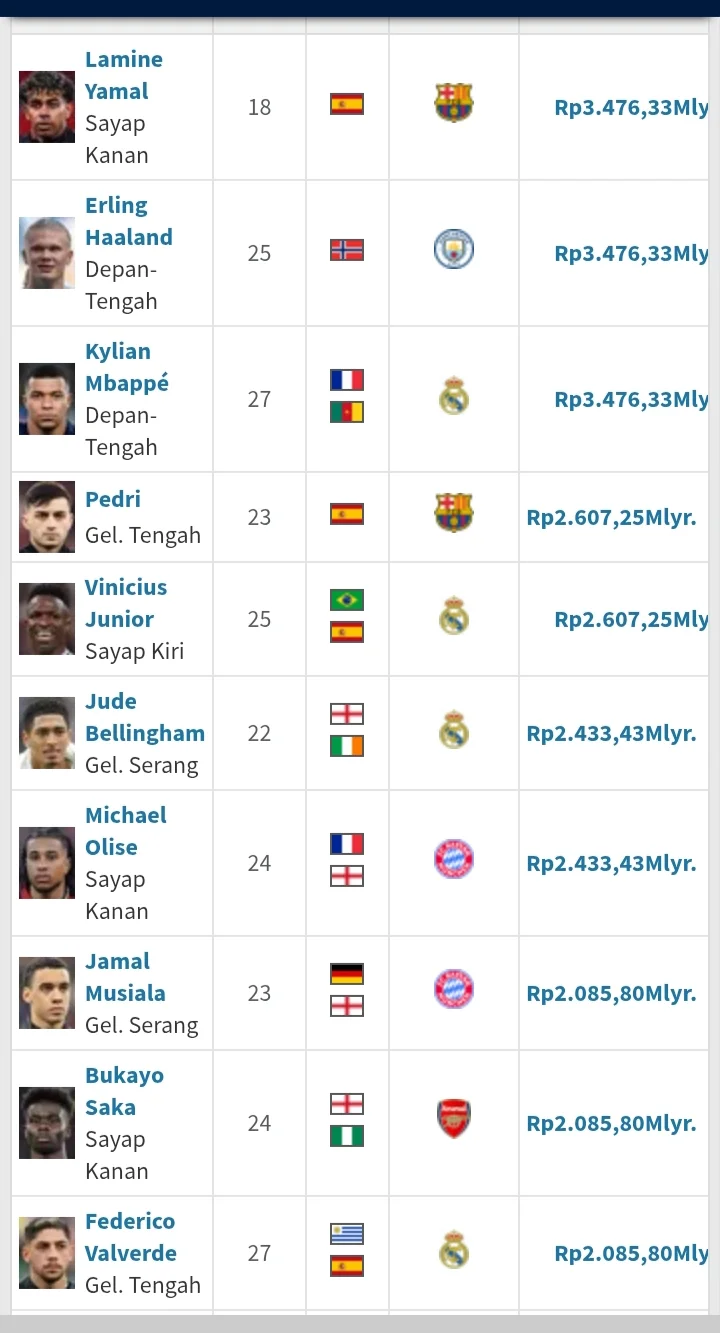Open Pedri's market value Rp2.607,25Mlyr.
Viewport: 720px width, 1333px height.
pos(611,518)
